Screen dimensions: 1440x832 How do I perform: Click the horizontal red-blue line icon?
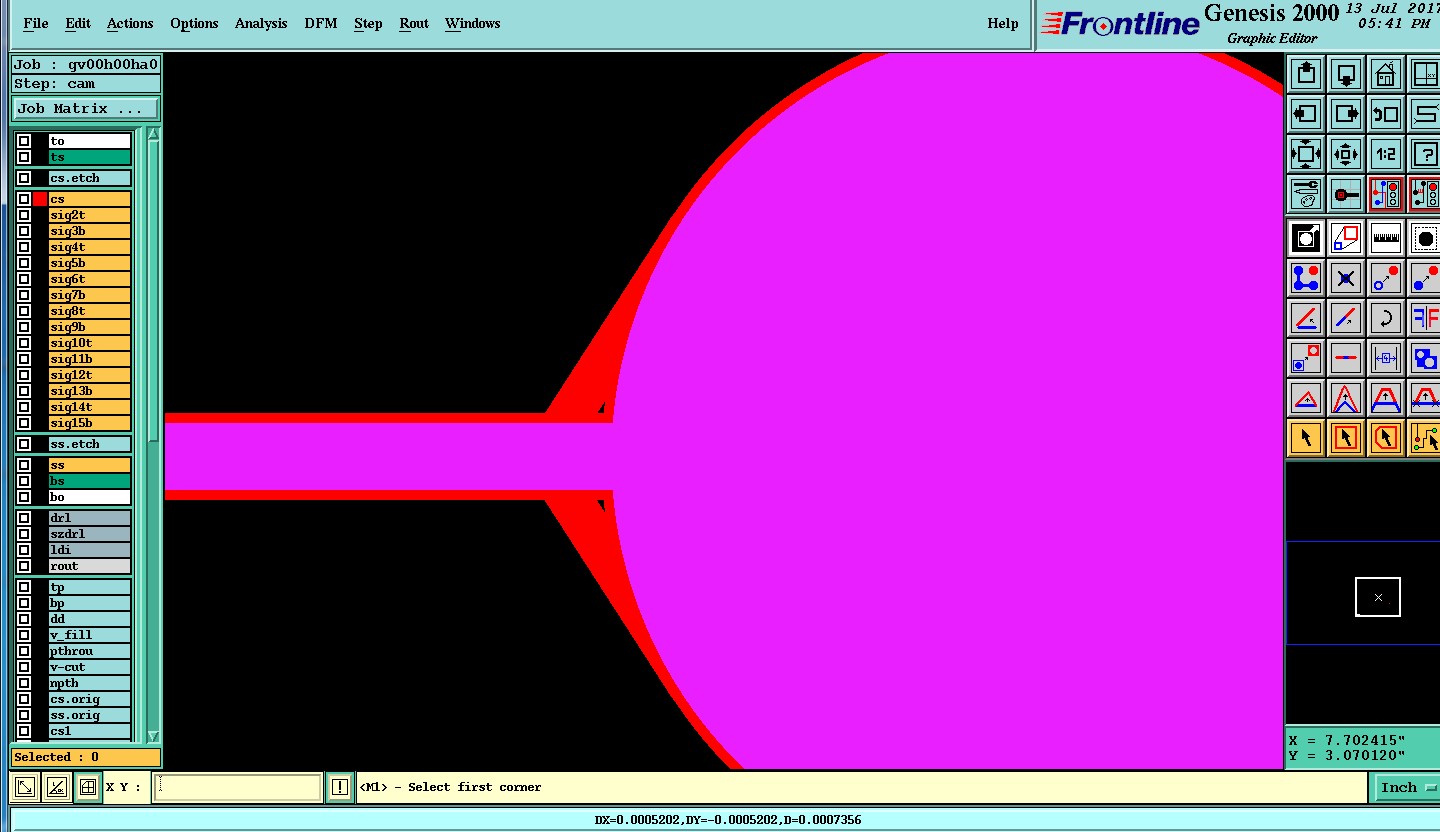coord(1346,358)
